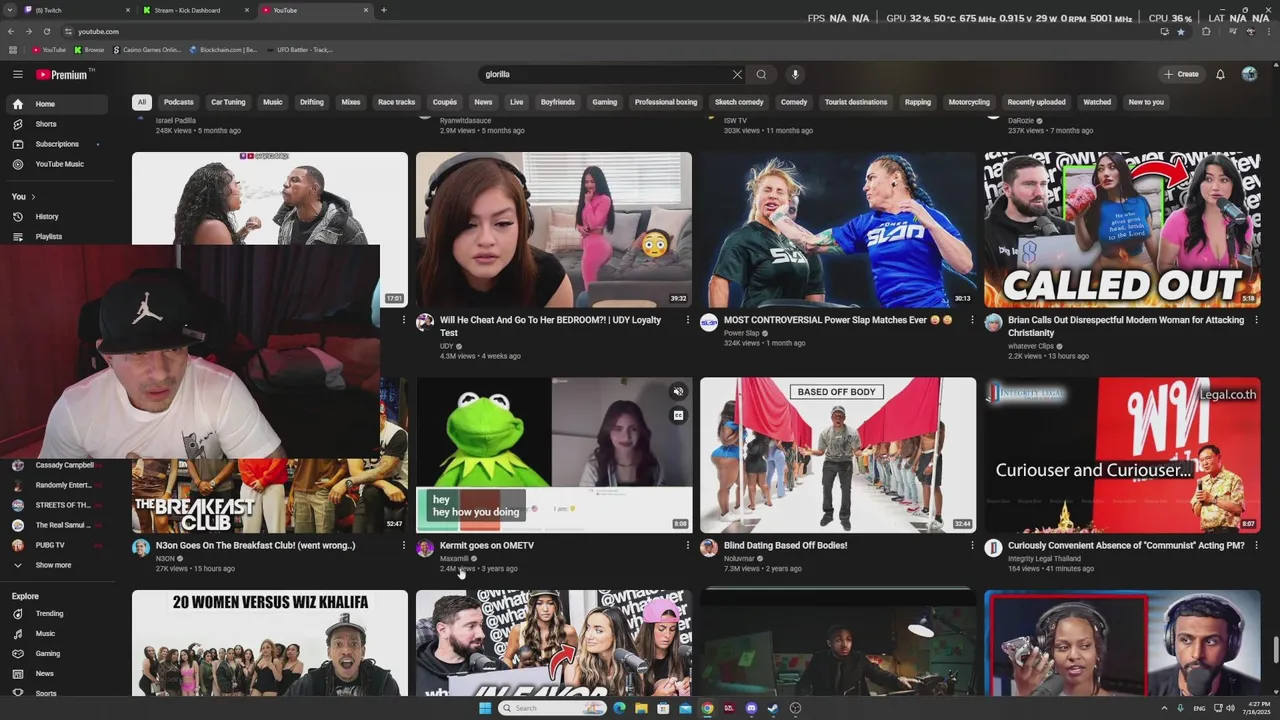Open the whatever Clips channel link
1280x720 pixels.
[x=1031, y=346]
